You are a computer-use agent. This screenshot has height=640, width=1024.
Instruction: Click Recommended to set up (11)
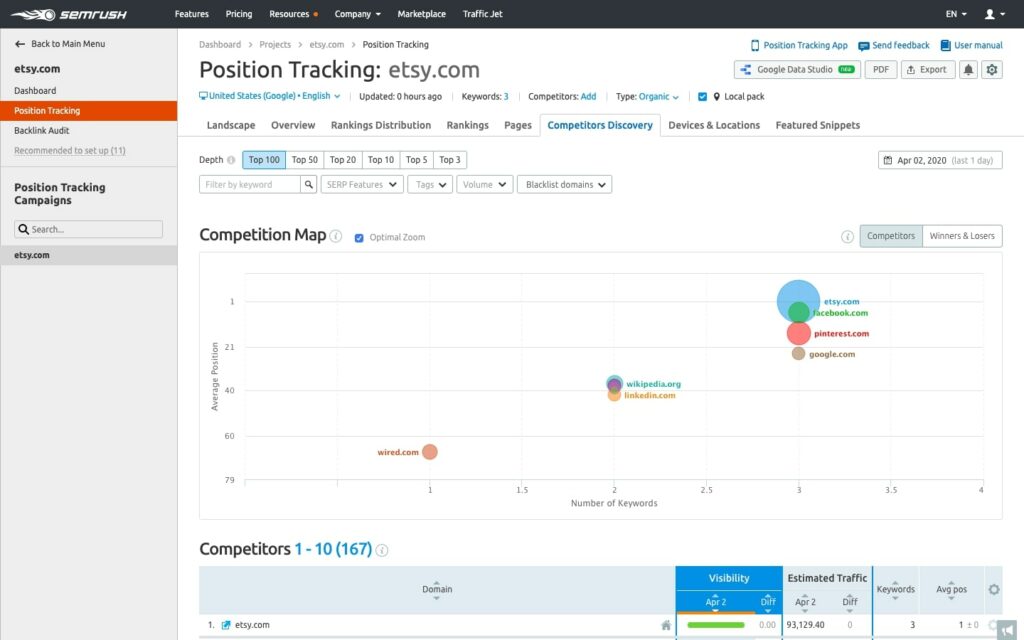[70, 150]
